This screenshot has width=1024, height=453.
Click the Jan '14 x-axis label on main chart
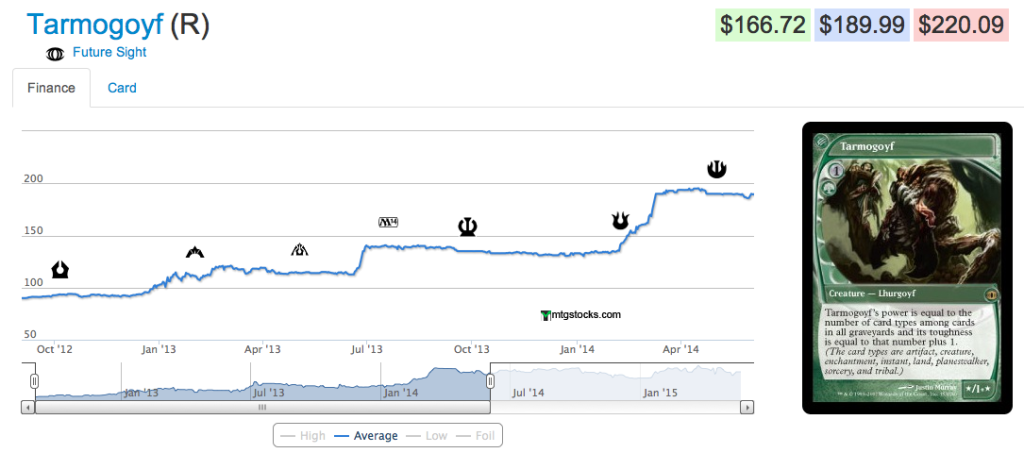pos(577,350)
